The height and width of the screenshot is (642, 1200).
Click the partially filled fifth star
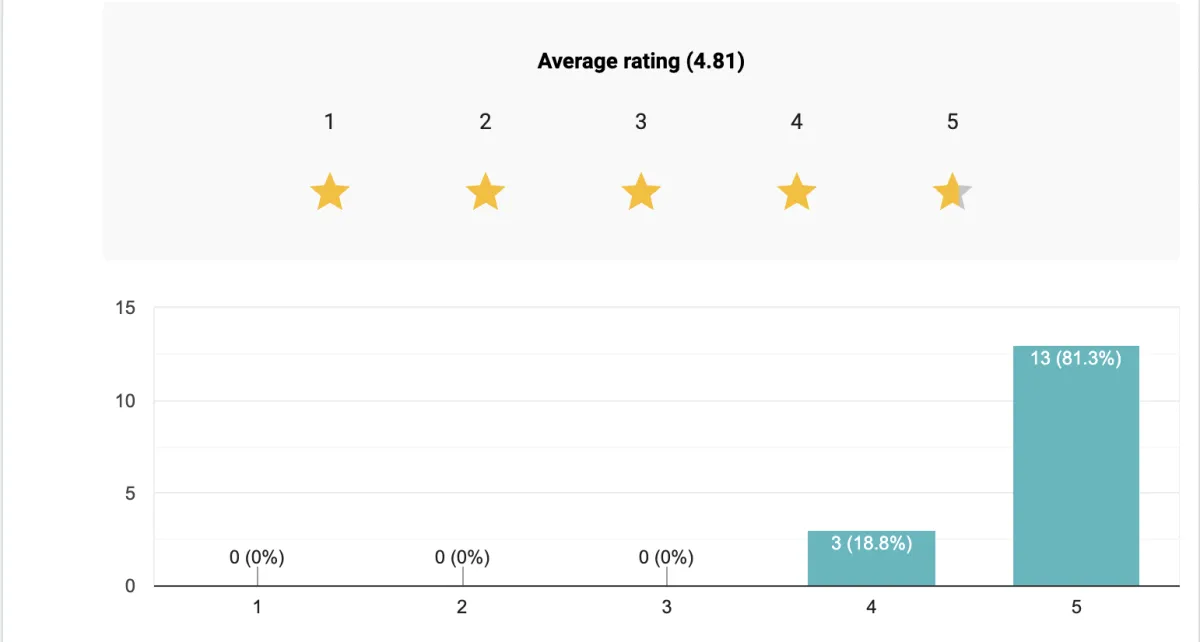(x=952, y=191)
